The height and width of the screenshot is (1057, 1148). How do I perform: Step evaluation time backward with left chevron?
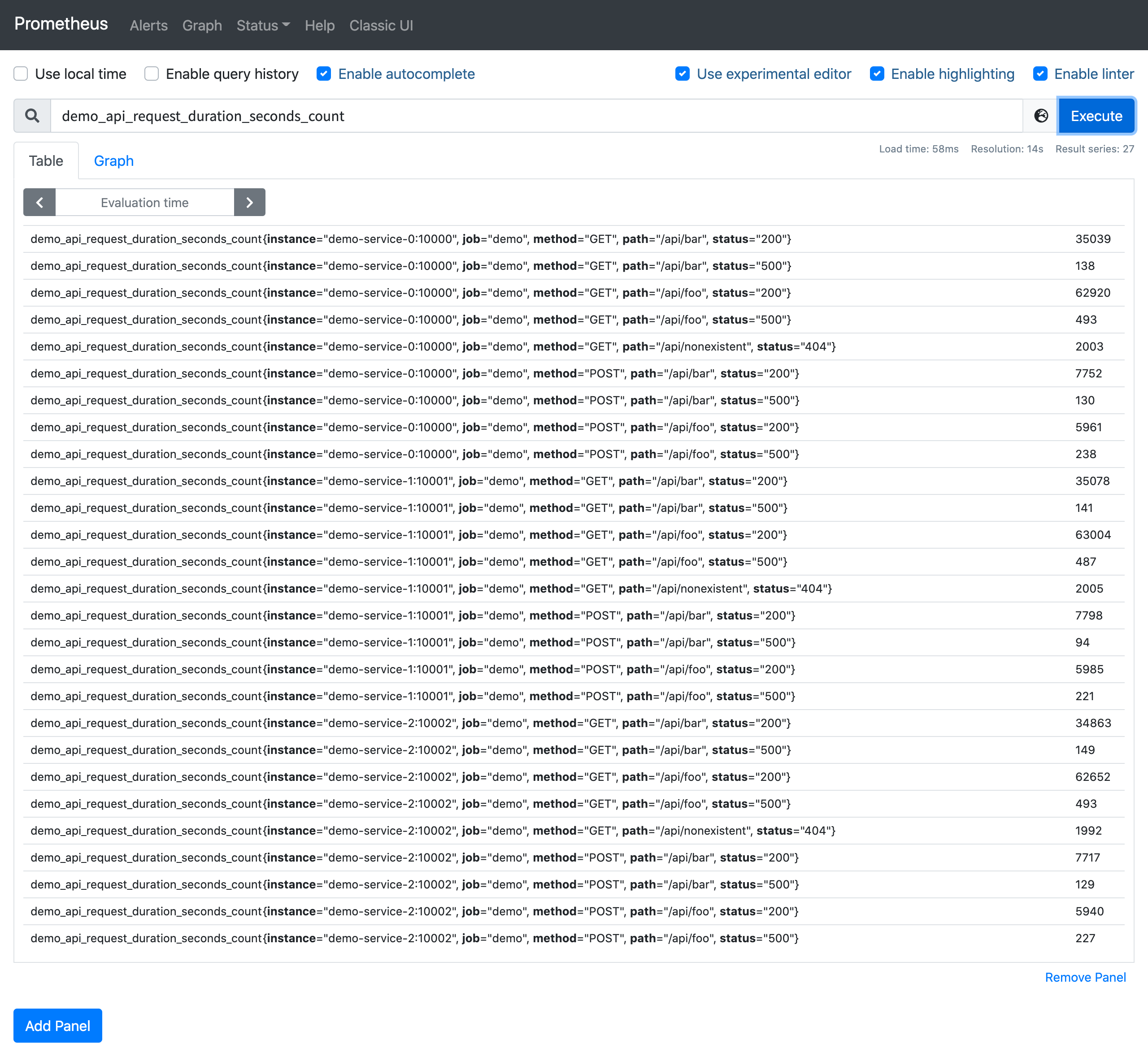point(39,203)
